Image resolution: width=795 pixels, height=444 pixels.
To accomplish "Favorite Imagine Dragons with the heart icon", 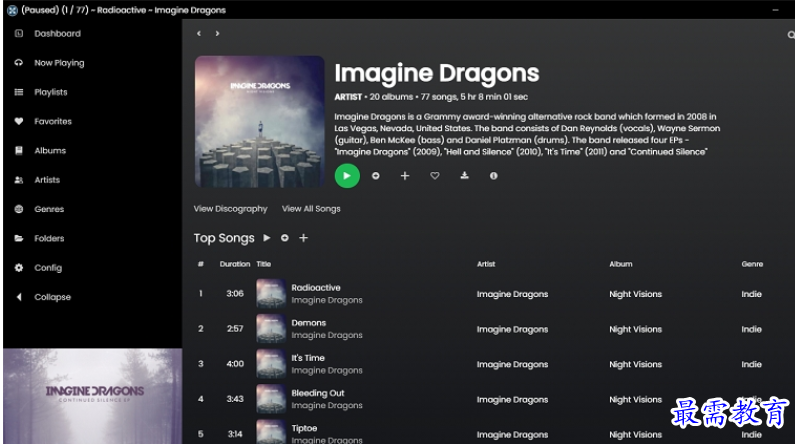I will (435, 176).
